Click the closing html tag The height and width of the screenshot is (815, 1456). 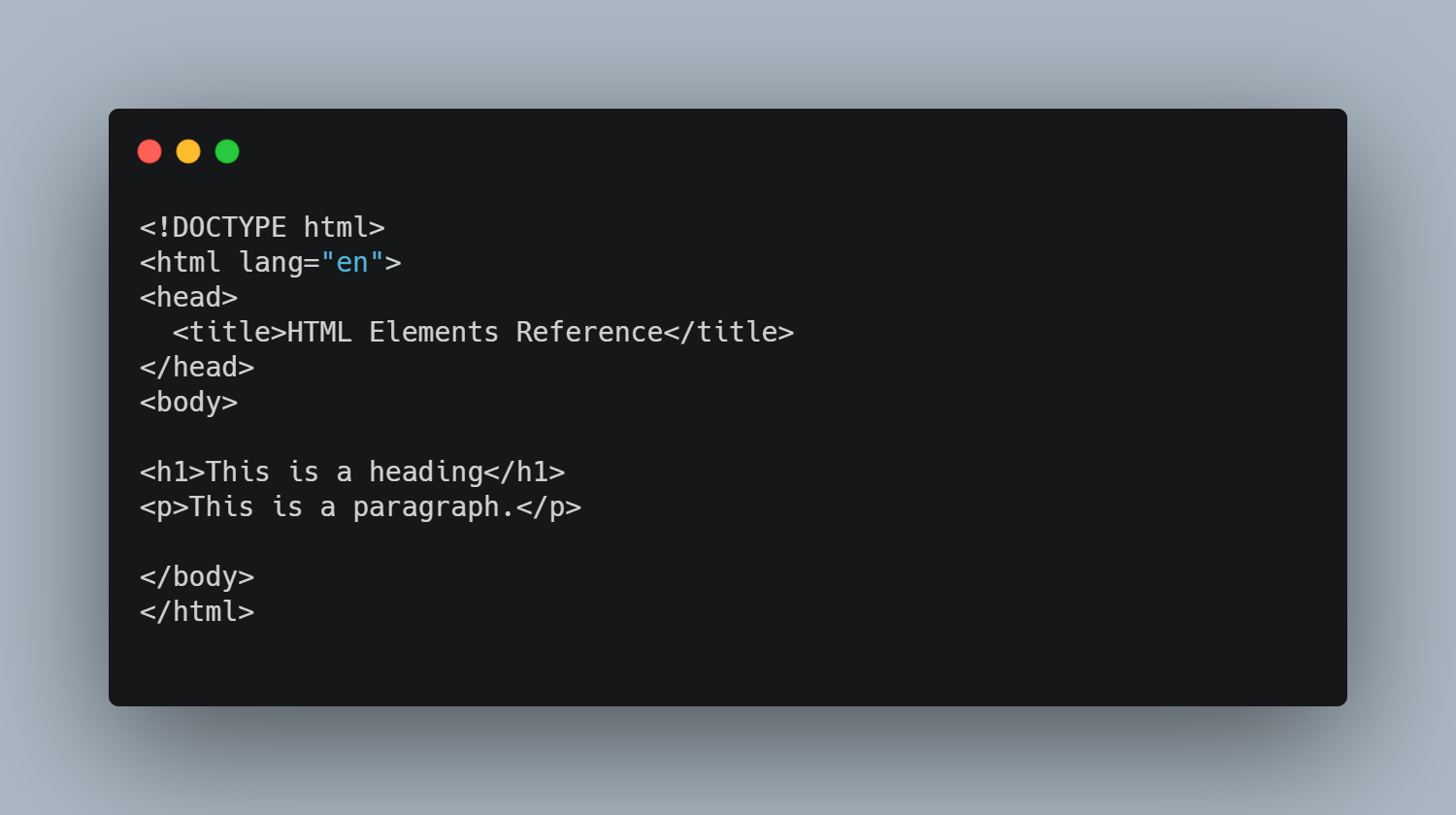coord(197,611)
